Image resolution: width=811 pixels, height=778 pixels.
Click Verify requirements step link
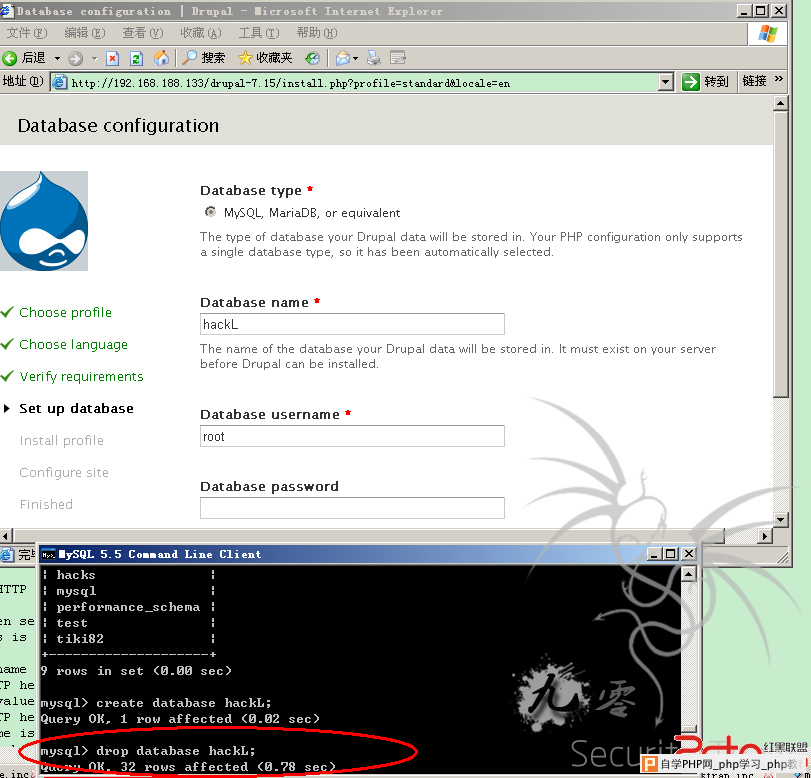tap(81, 377)
